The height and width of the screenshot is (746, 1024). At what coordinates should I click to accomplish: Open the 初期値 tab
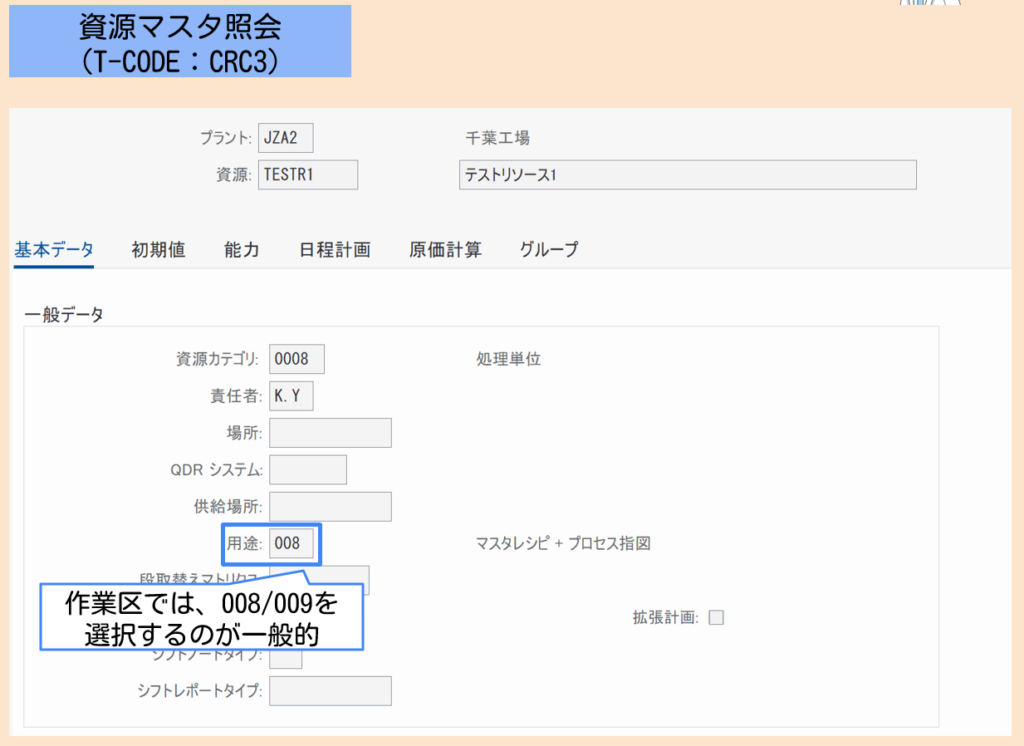pos(158,250)
